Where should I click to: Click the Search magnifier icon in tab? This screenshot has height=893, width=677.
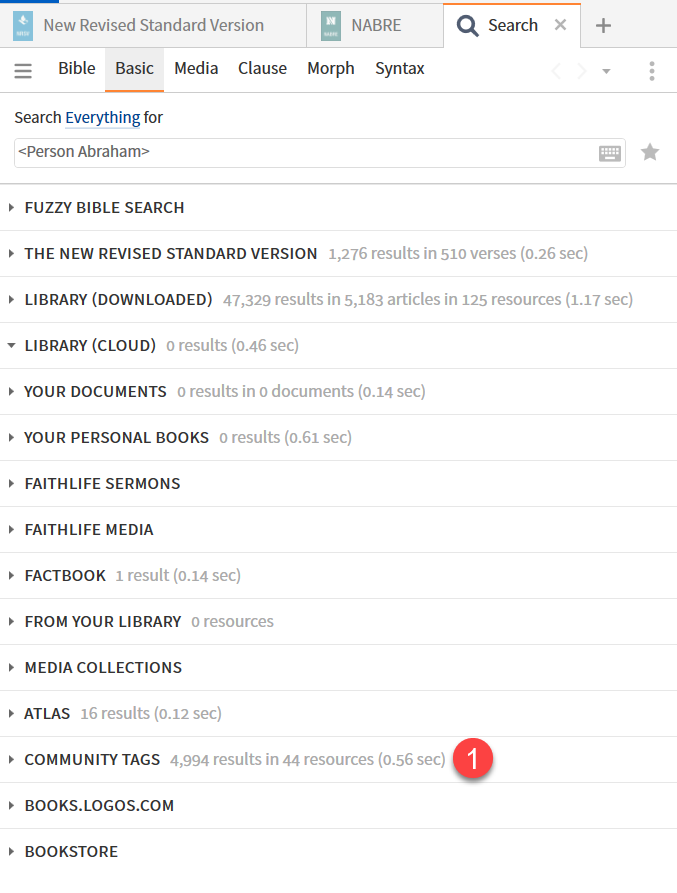[467, 26]
